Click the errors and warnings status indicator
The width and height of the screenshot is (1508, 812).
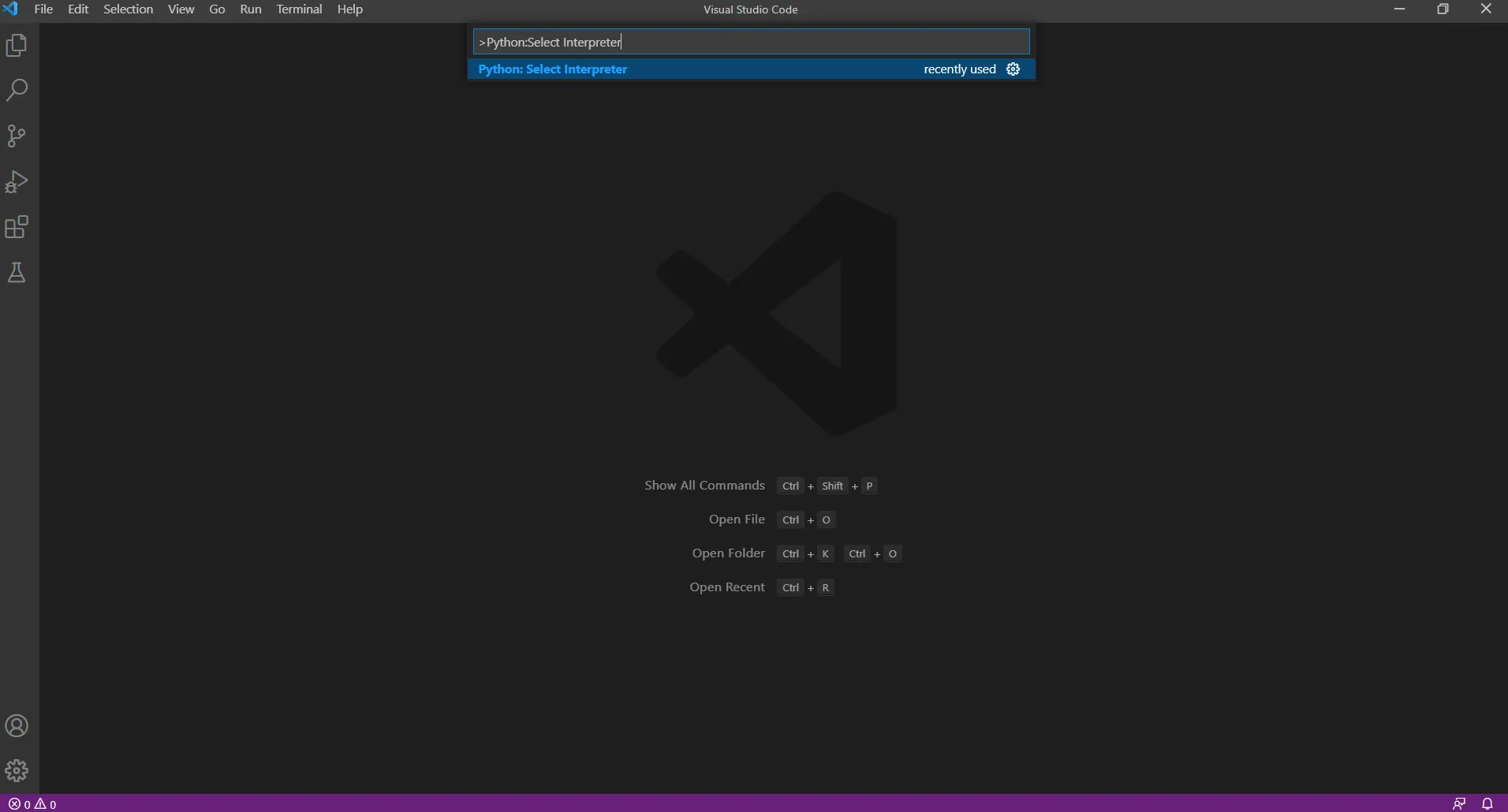coord(32,804)
